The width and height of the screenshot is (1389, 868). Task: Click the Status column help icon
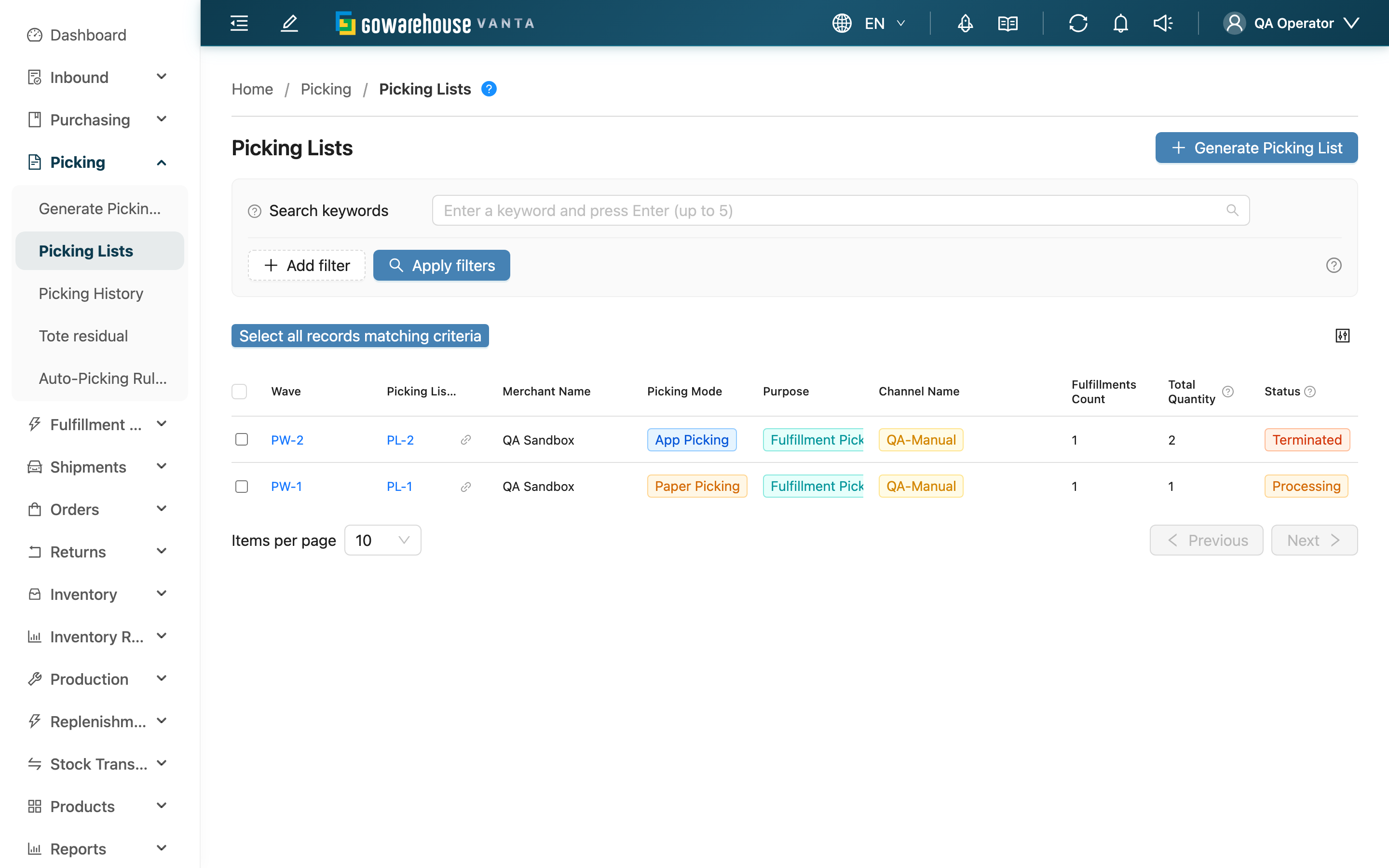coord(1310,392)
